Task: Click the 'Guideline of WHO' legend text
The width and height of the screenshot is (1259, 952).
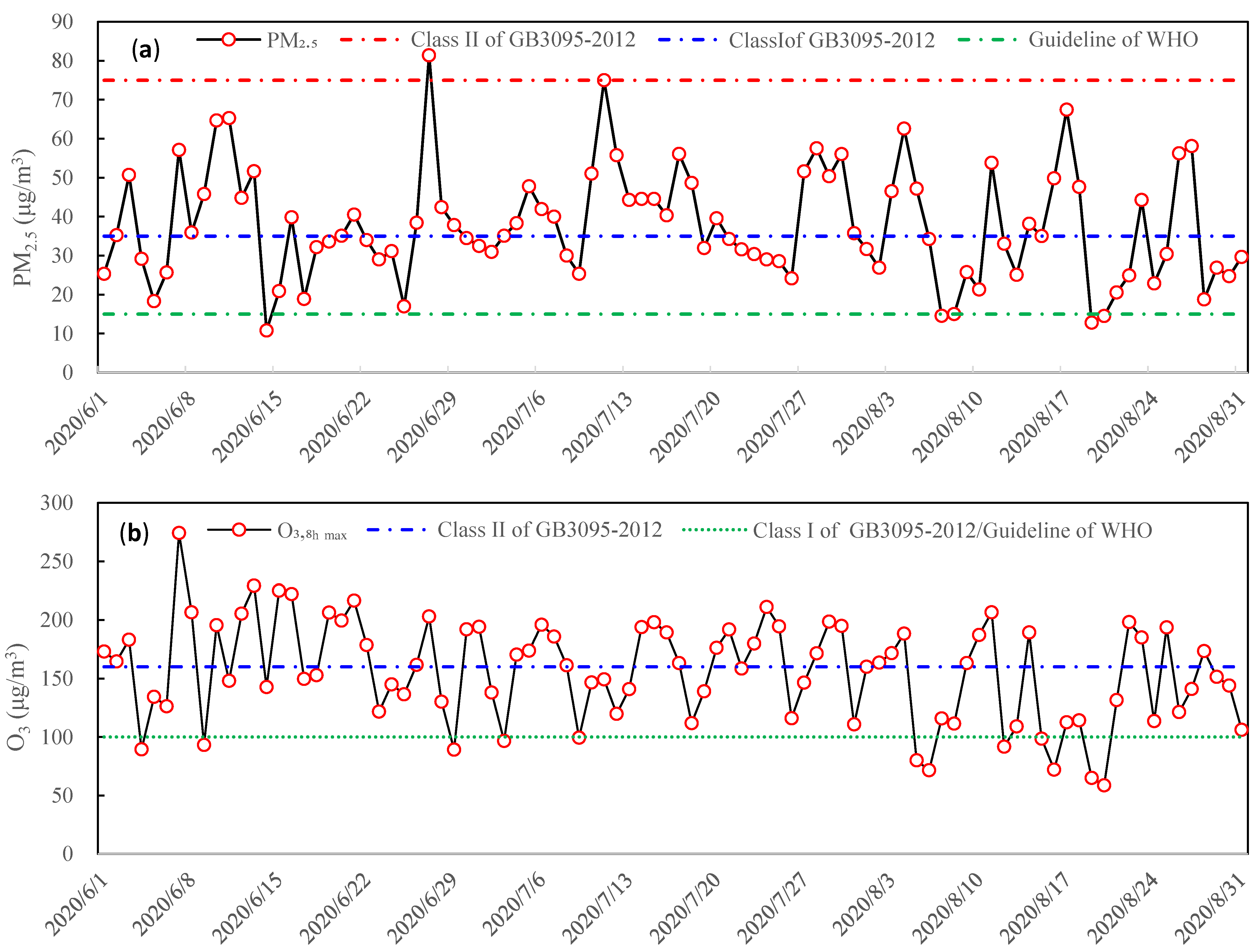Action: click(x=1113, y=40)
